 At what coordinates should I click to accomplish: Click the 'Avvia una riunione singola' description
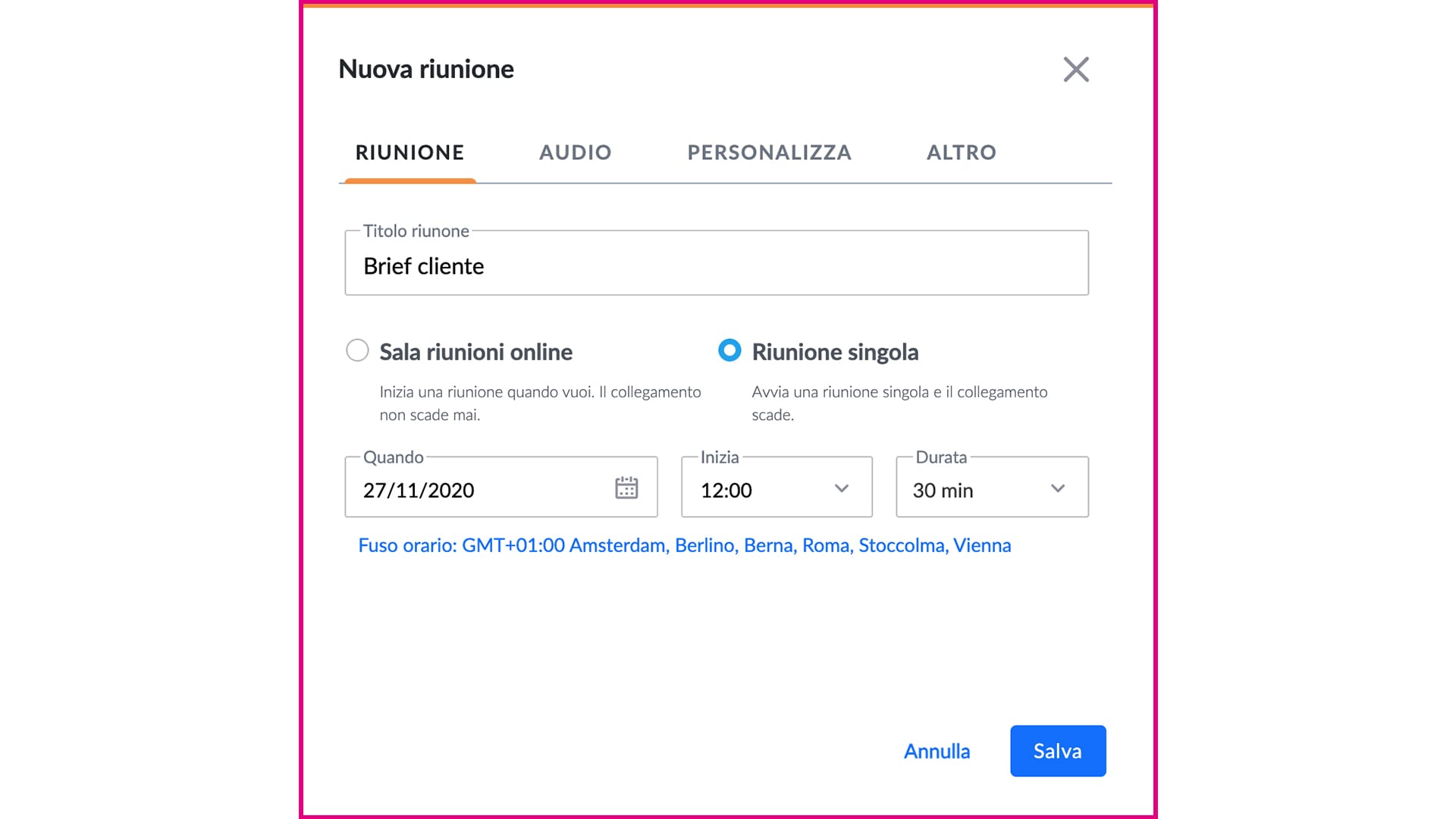click(x=899, y=403)
